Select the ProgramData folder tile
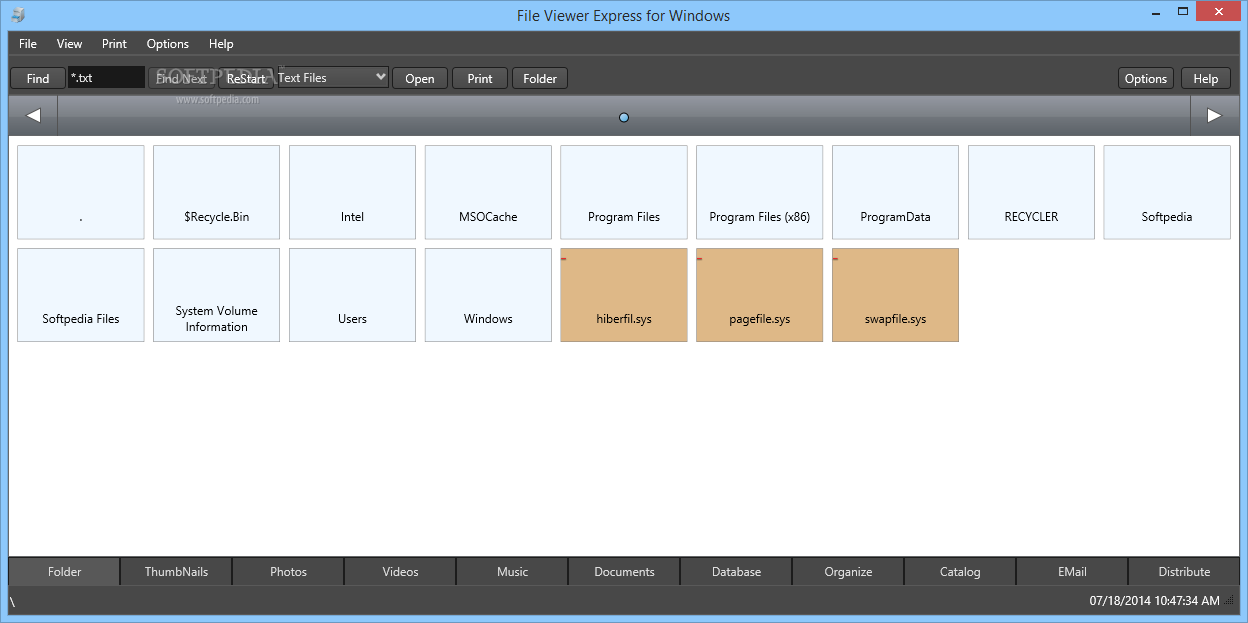1248x623 pixels. tap(895, 192)
